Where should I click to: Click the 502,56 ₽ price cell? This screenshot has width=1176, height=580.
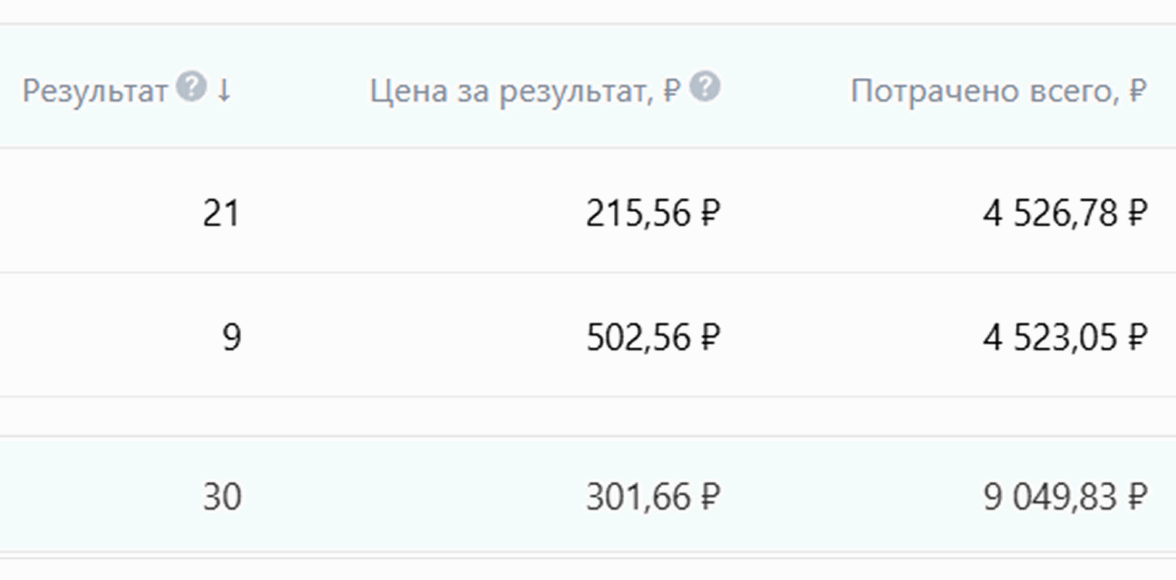click(652, 337)
